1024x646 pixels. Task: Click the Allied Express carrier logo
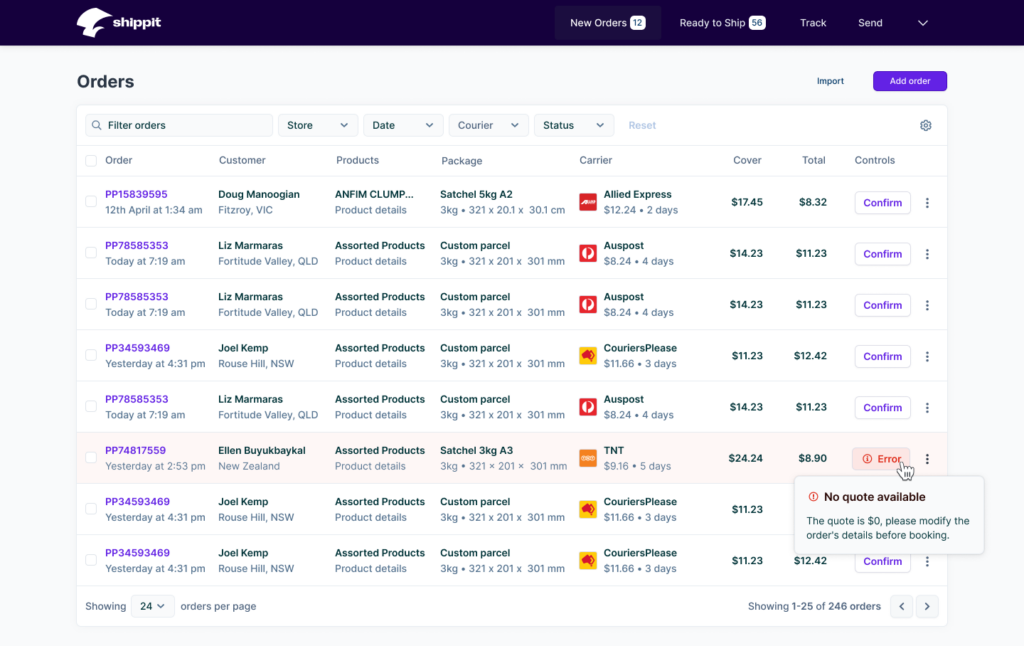pyautogui.click(x=588, y=202)
